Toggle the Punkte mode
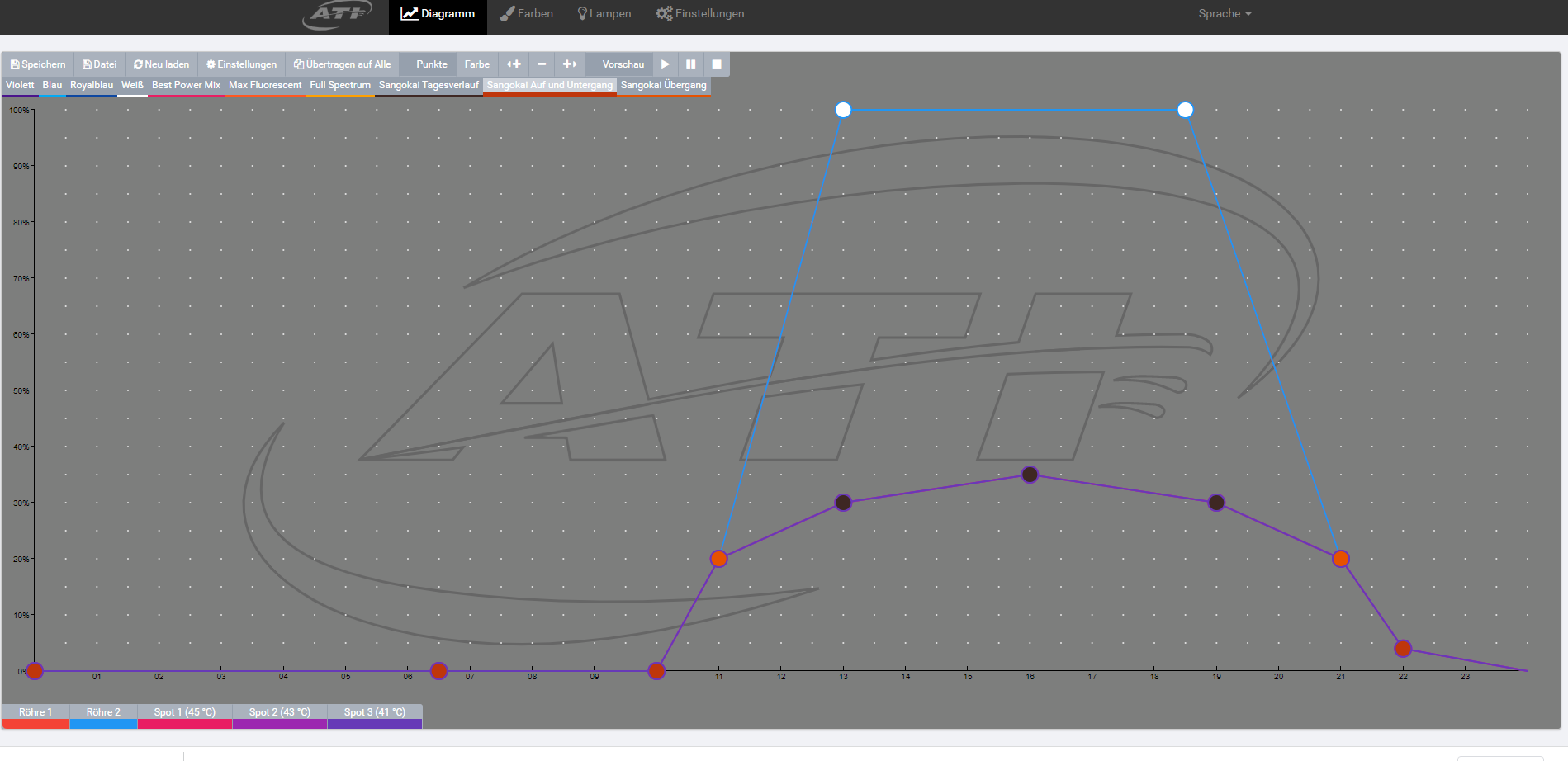 pos(431,64)
